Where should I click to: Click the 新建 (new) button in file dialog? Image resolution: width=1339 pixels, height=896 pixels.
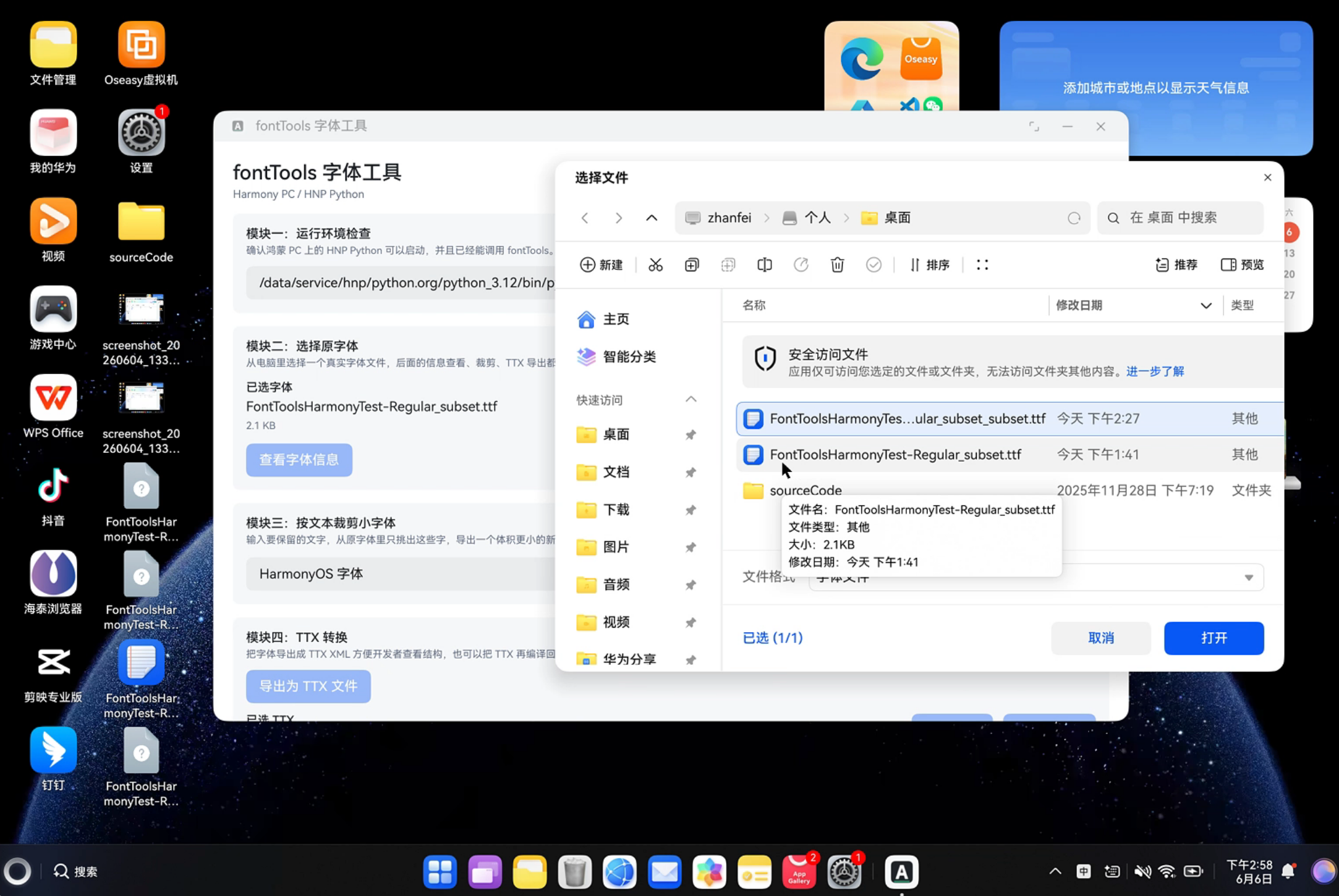tap(601, 265)
